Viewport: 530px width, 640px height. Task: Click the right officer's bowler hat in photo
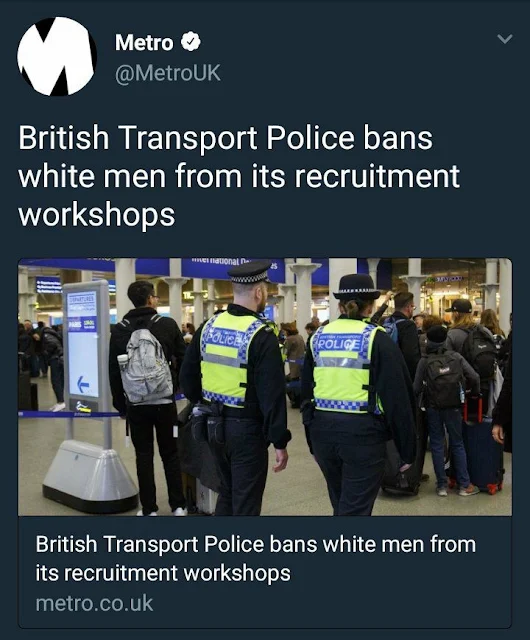(x=356, y=287)
